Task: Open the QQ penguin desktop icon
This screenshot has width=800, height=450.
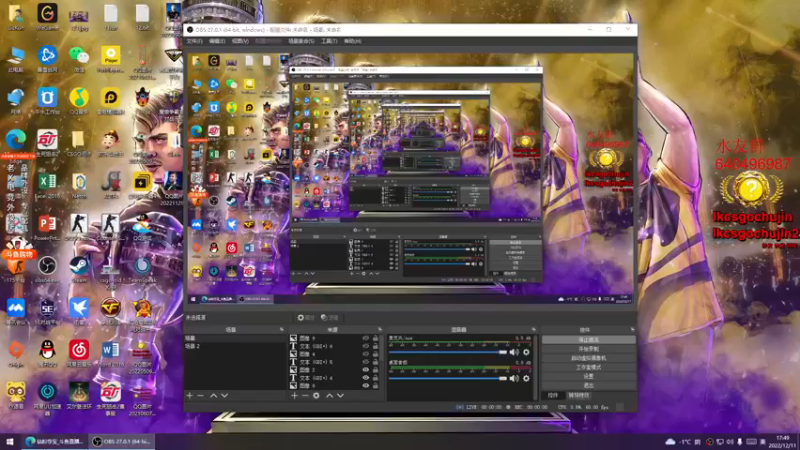Action: tap(47, 351)
